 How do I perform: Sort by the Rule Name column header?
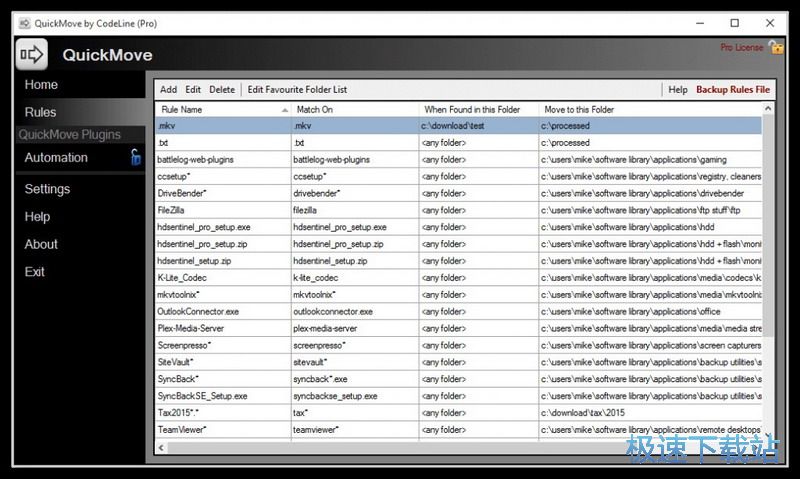pyautogui.click(x=180, y=109)
